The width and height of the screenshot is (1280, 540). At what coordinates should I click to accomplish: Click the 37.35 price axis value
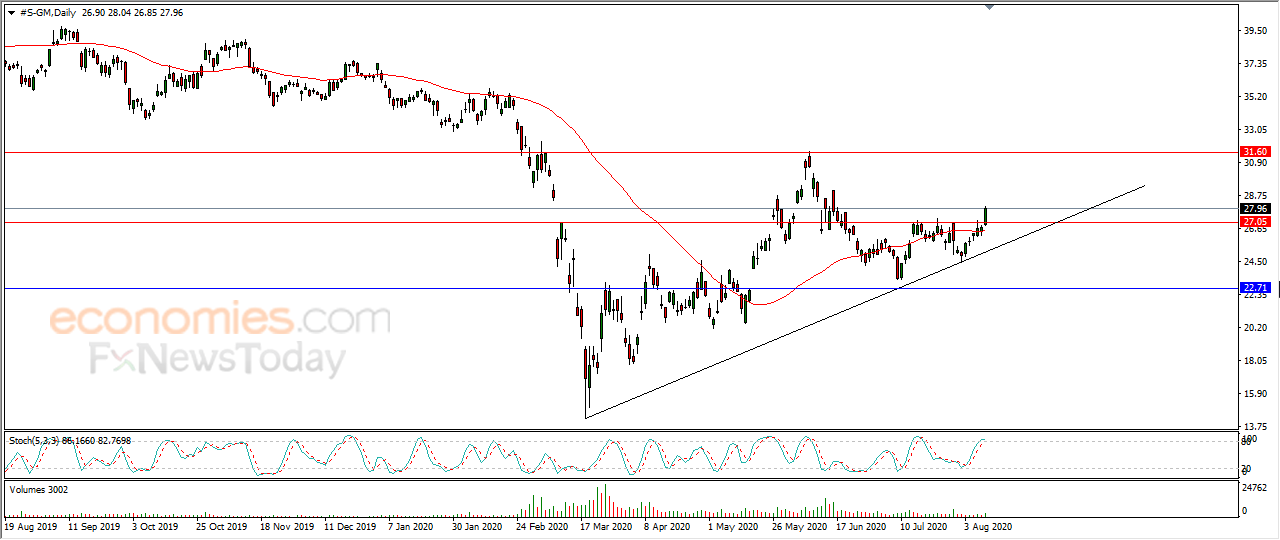[1255, 63]
